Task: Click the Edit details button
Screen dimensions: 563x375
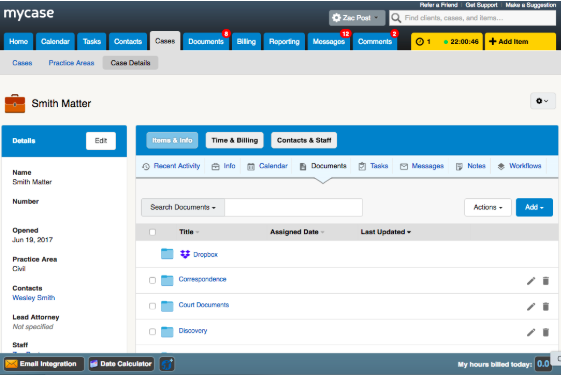Action: click(x=101, y=141)
